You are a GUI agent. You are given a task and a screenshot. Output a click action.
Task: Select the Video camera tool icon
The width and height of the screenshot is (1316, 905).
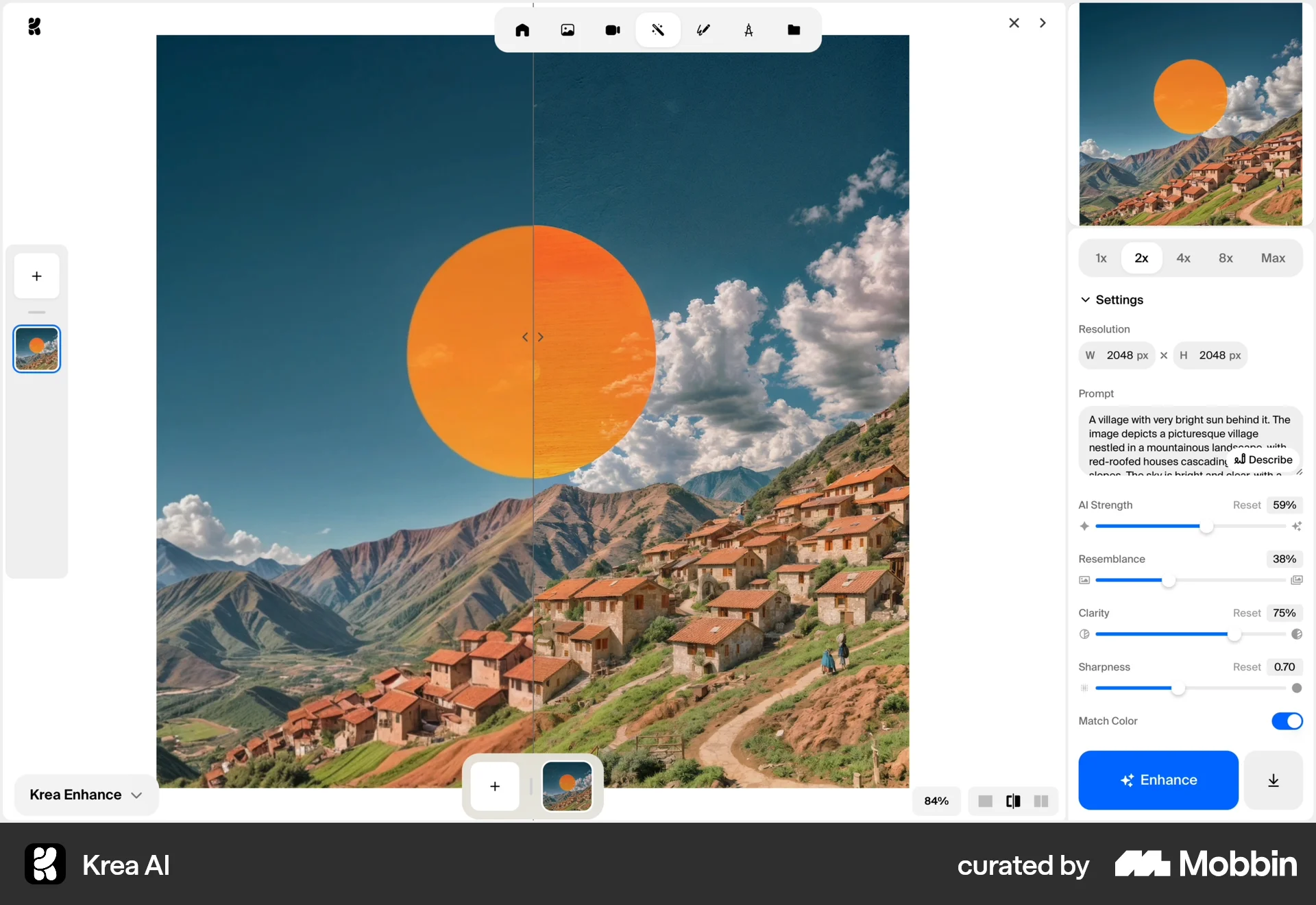613,30
